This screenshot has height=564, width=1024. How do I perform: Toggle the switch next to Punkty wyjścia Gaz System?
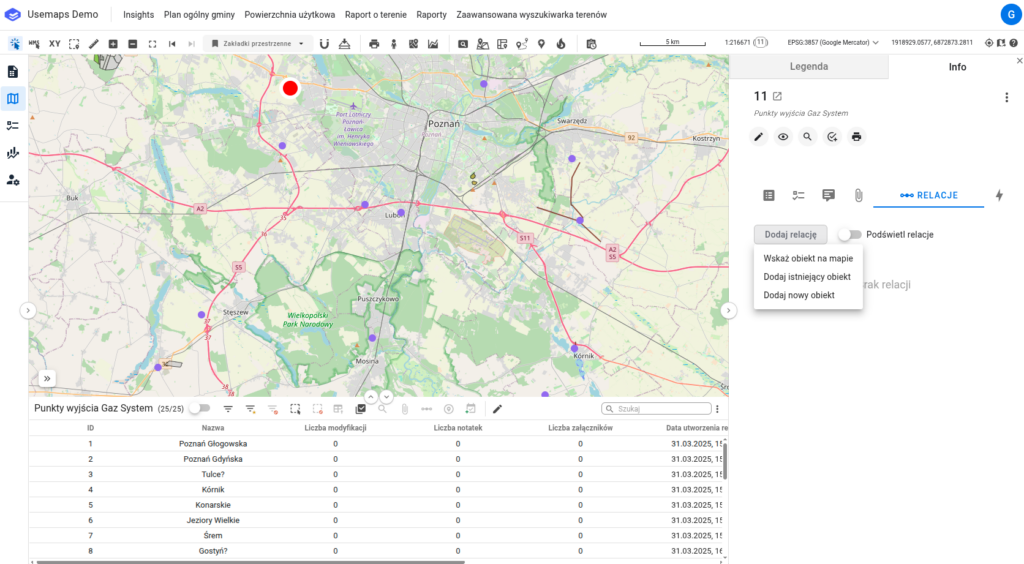click(x=200, y=409)
